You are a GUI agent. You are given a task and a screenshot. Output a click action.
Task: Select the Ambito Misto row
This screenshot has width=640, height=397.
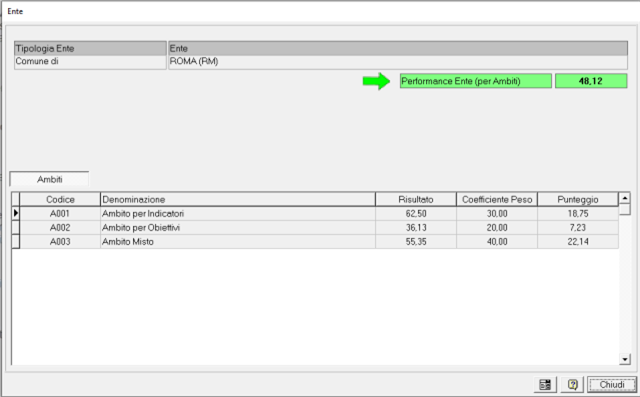coord(315,242)
